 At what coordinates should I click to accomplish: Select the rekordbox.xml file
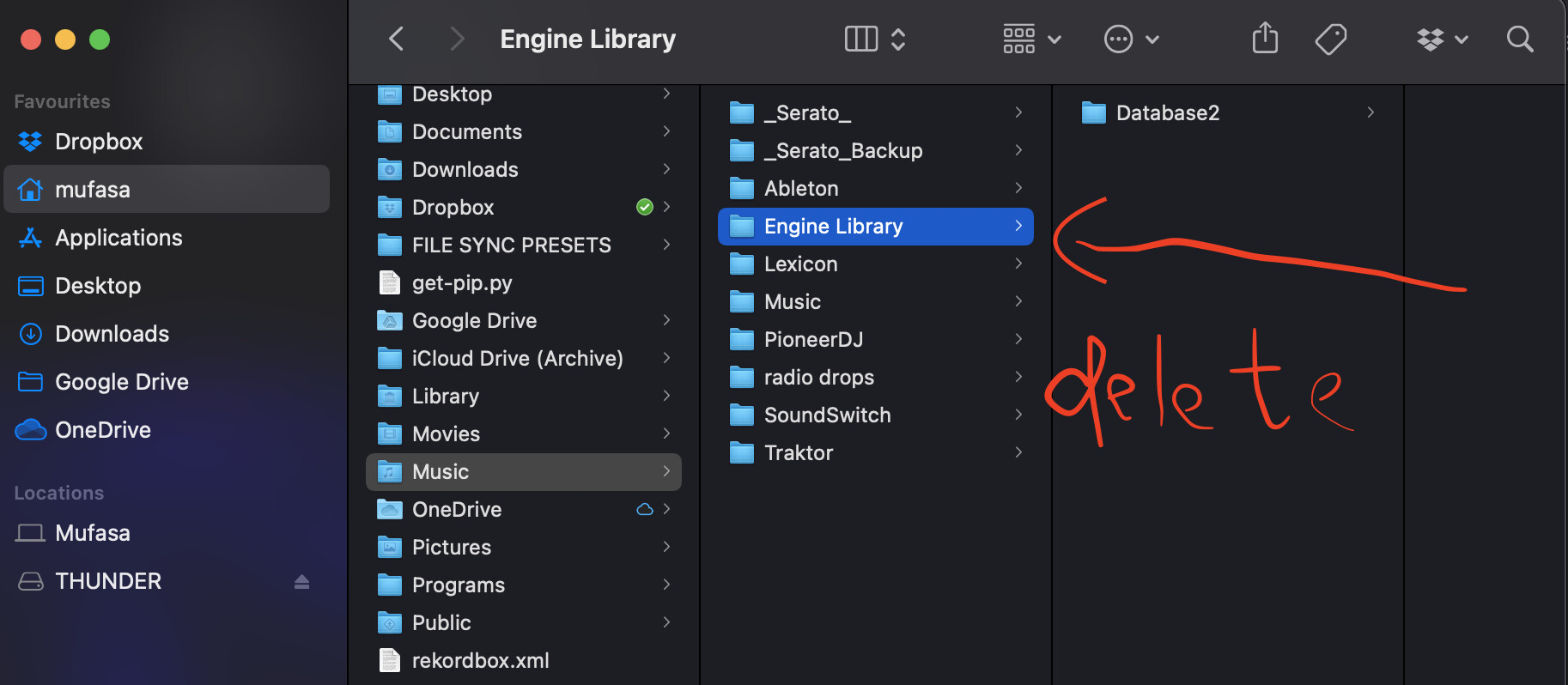pos(524,661)
